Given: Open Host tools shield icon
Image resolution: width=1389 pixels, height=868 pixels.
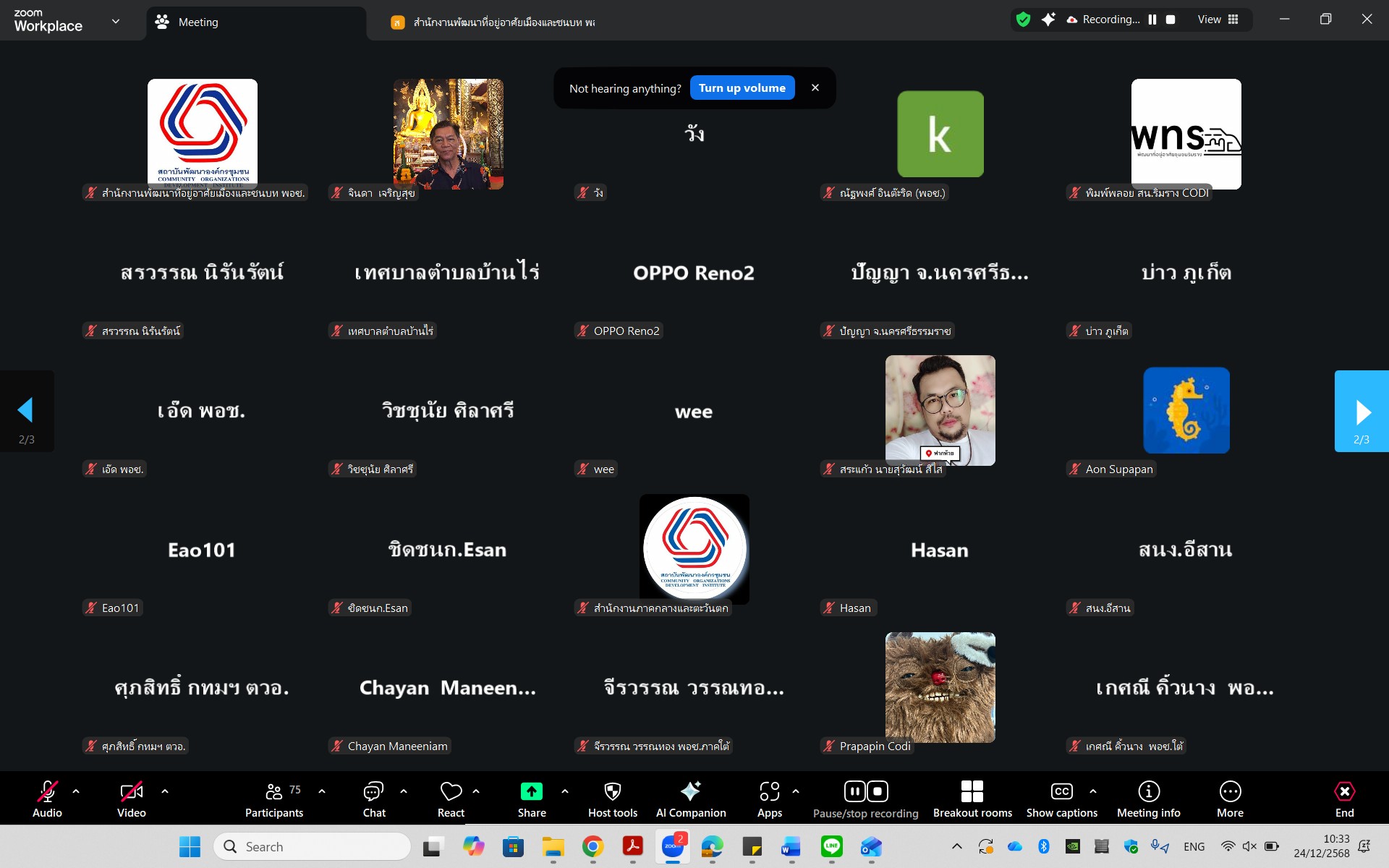Looking at the screenshot, I should [612, 792].
